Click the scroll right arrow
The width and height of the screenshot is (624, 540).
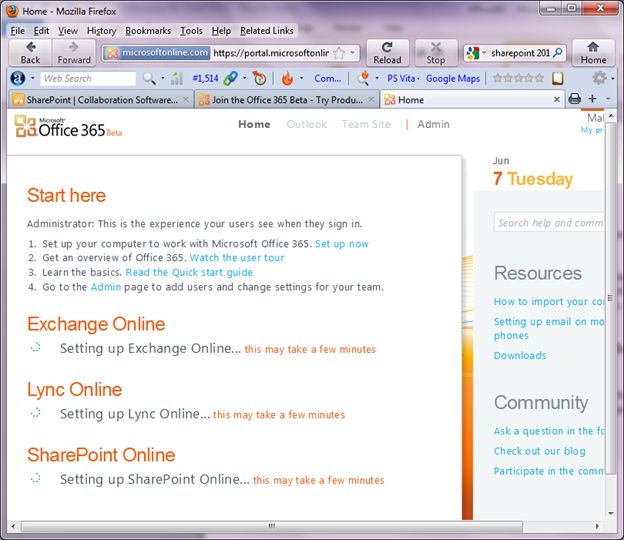(597, 526)
